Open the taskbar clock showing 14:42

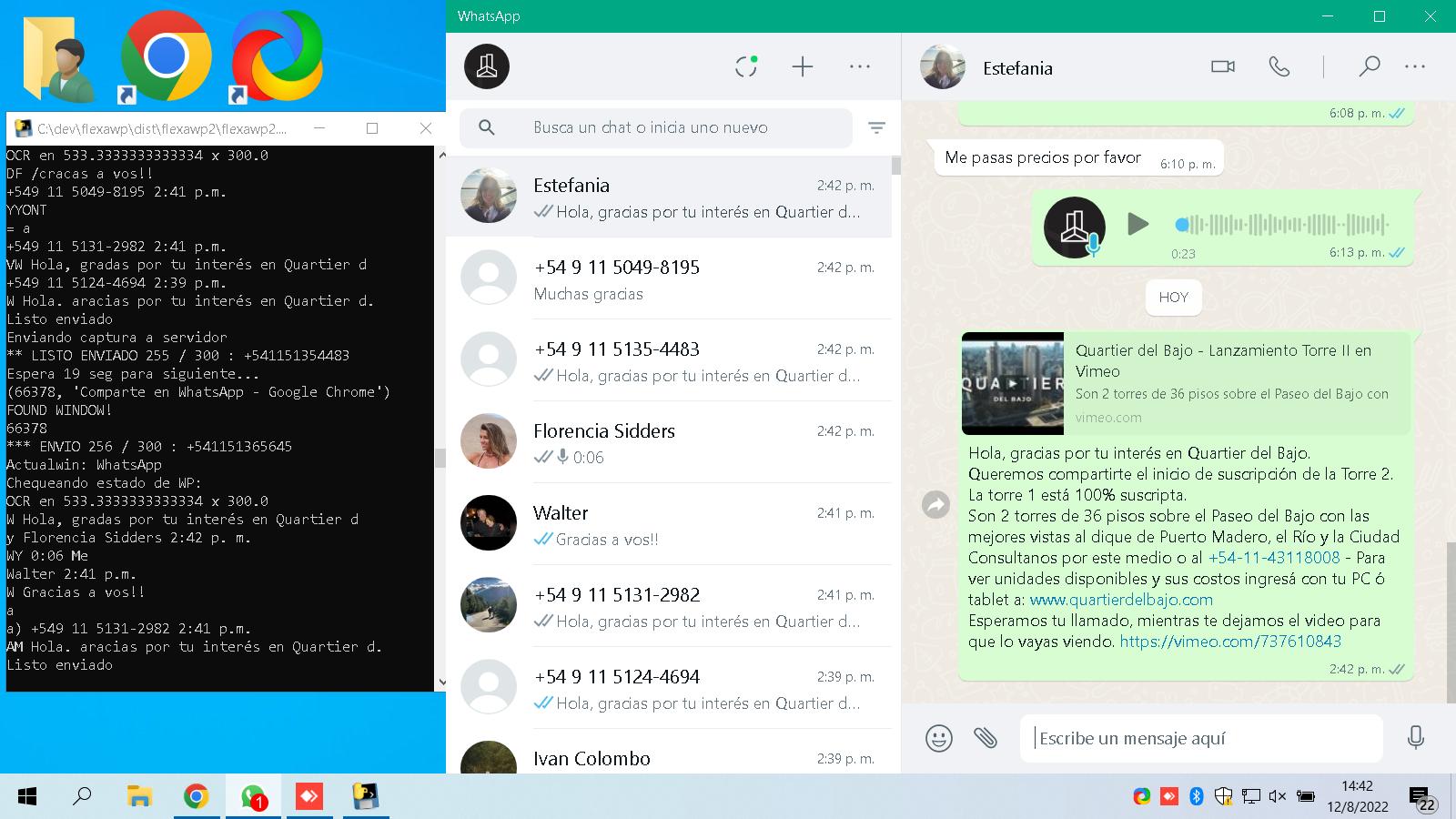[x=1357, y=796]
